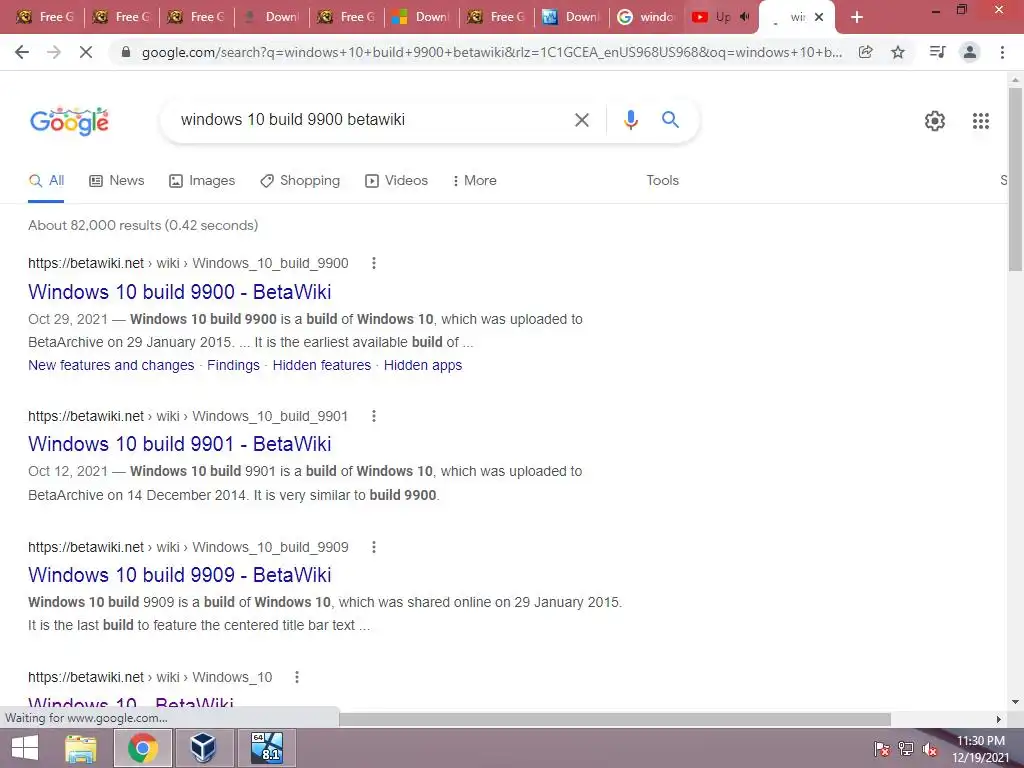Start voice search with microphone
The width and height of the screenshot is (1024, 768).
(630, 120)
